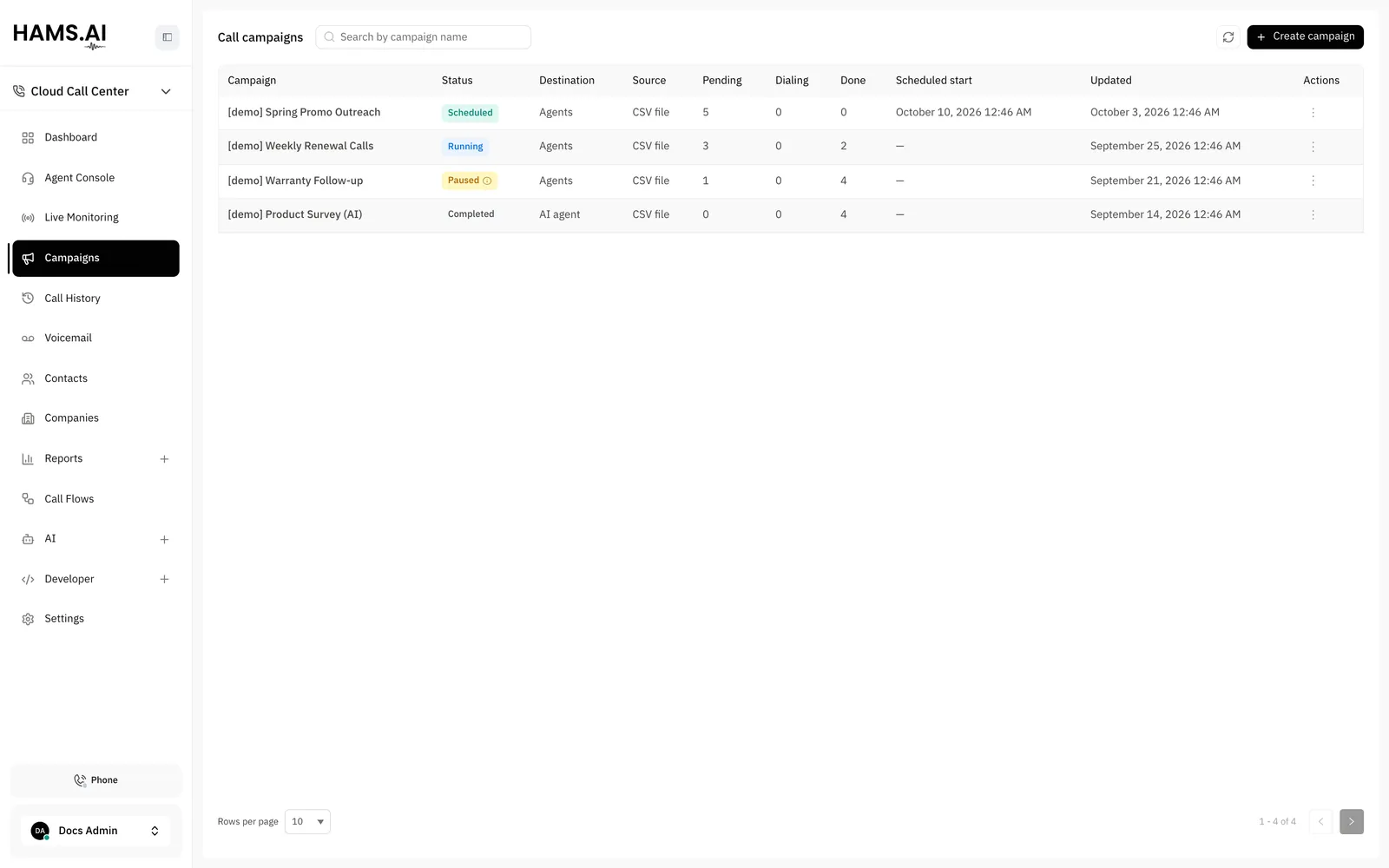Click [demo] Weekly Renewal Calls campaign
Screen dimensions: 1389x868
click(x=300, y=147)
